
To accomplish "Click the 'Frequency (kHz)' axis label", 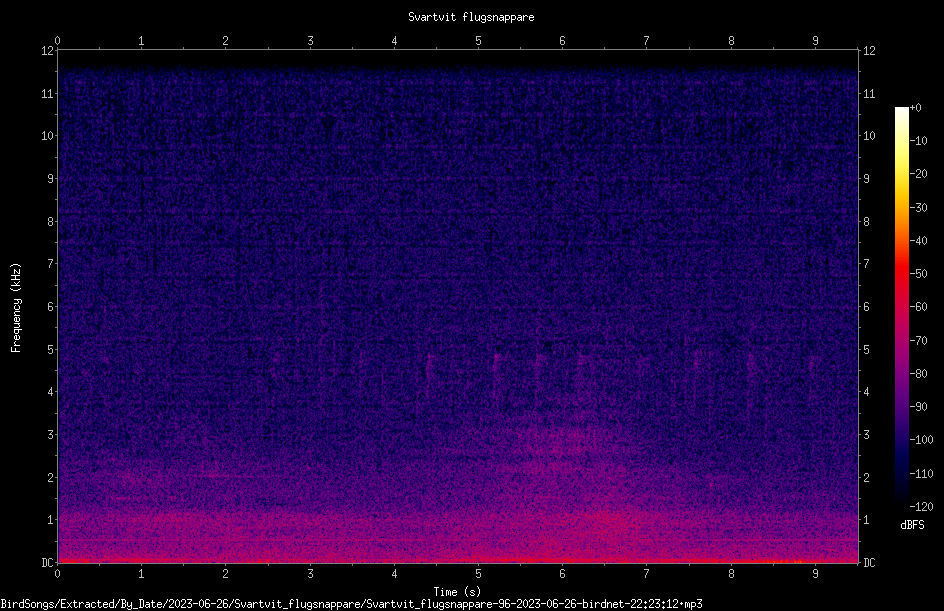I will (x=16, y=308).
